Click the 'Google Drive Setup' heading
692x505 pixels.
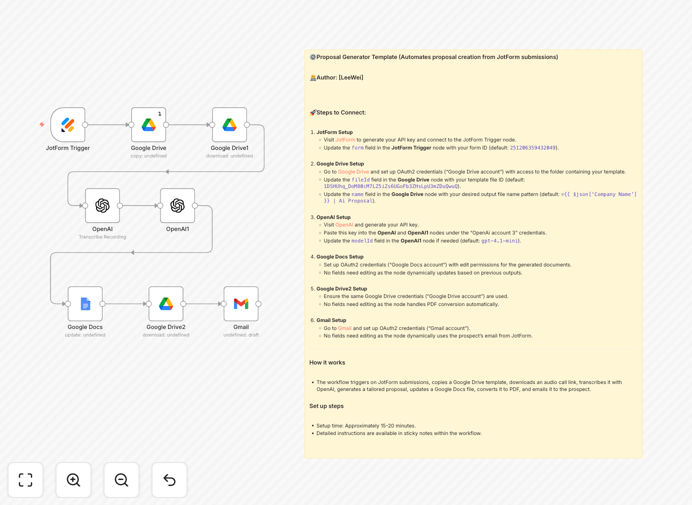[x=340, y=164]
